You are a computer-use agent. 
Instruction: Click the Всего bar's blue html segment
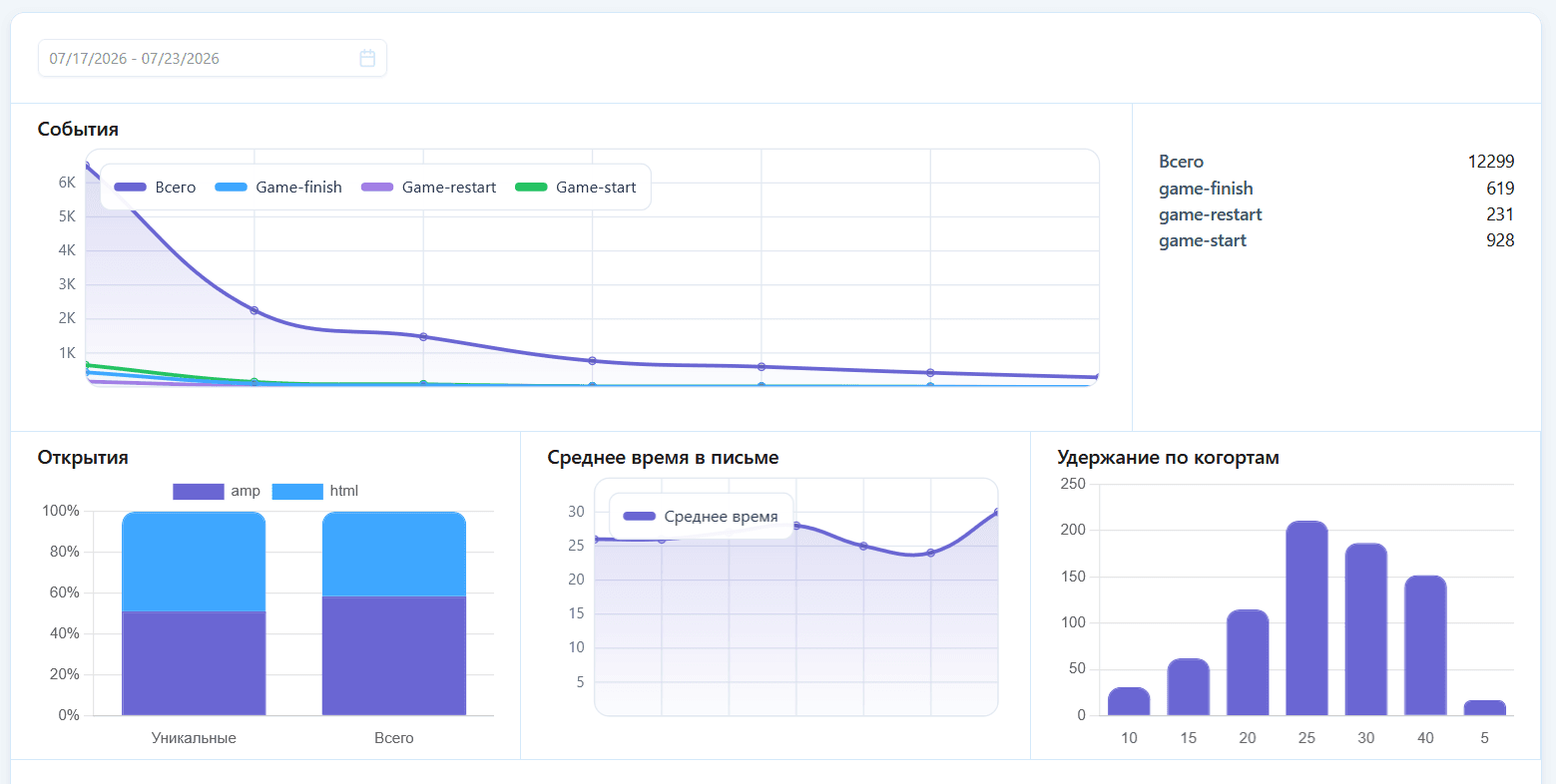click(394, 555)
